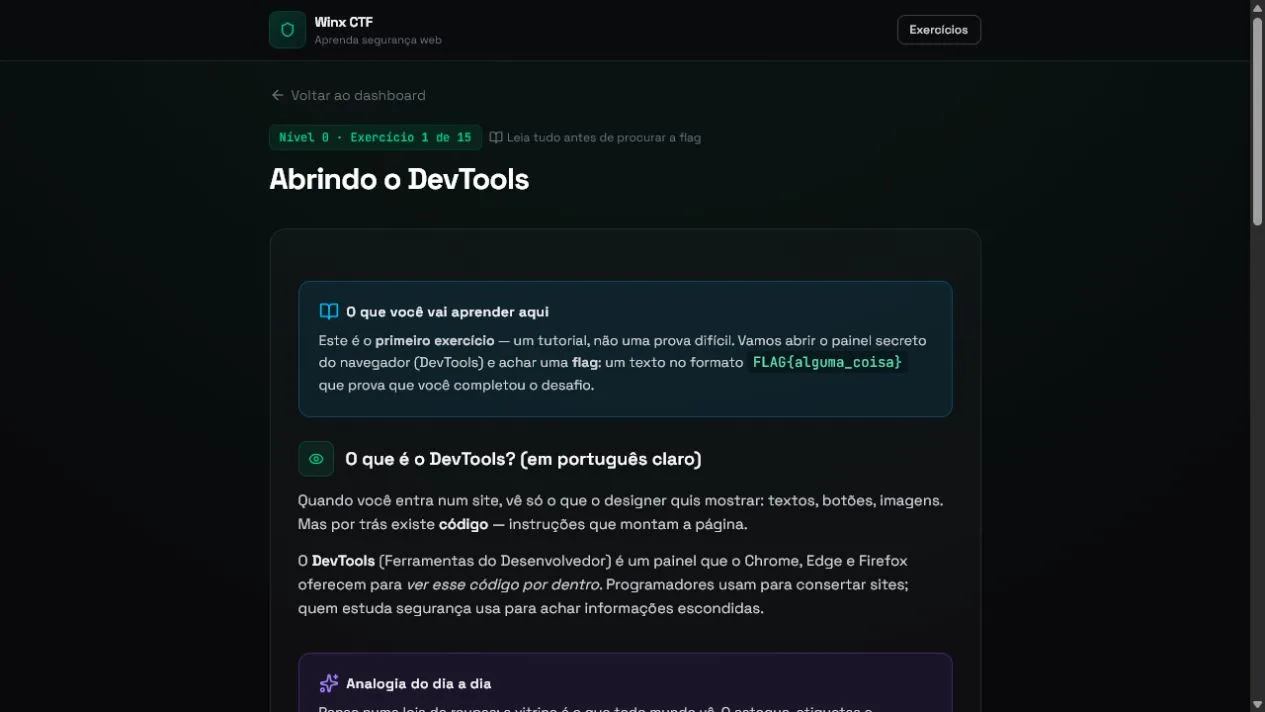This screenshot has width=1265, height=712.
Task: Click the Aprenda segurança web subtitle
Action: click(378, 40)
